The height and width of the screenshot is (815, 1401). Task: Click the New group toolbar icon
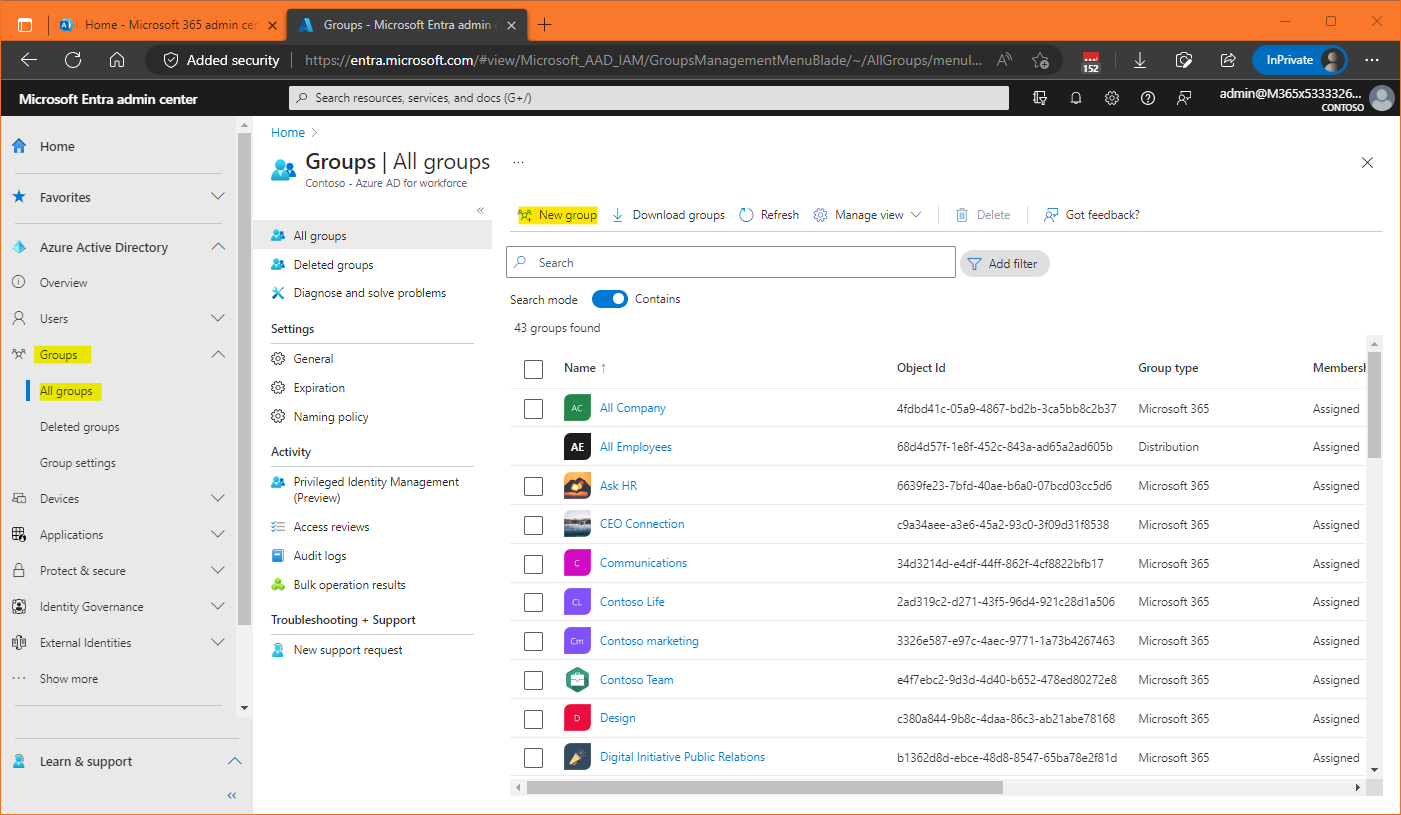point(526,215)
